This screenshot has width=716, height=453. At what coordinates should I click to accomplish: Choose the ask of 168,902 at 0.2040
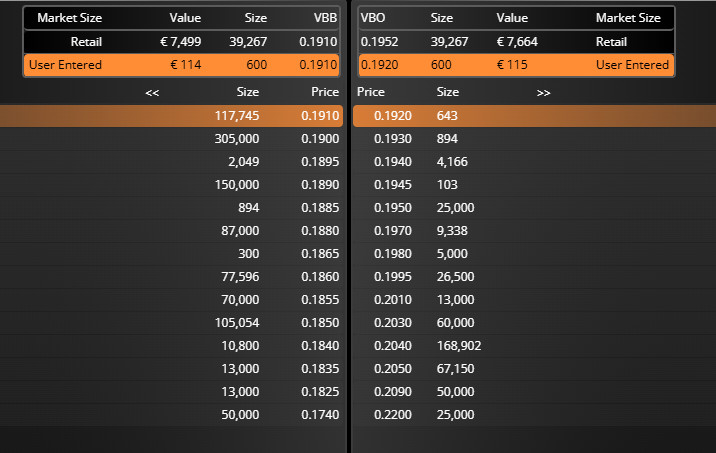pyautogui.click(x=534, y=346)
